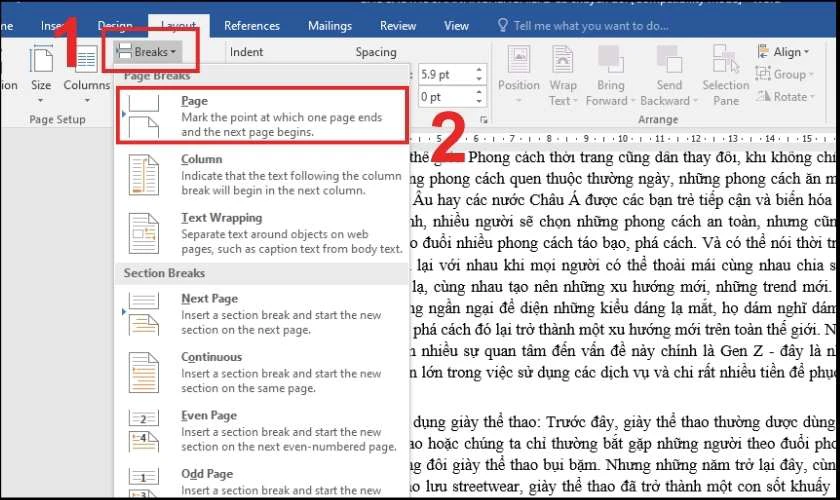Viewport: 840px width, 500px height.
Task: Click the Group objects icon
Action: tap(763, 74)
